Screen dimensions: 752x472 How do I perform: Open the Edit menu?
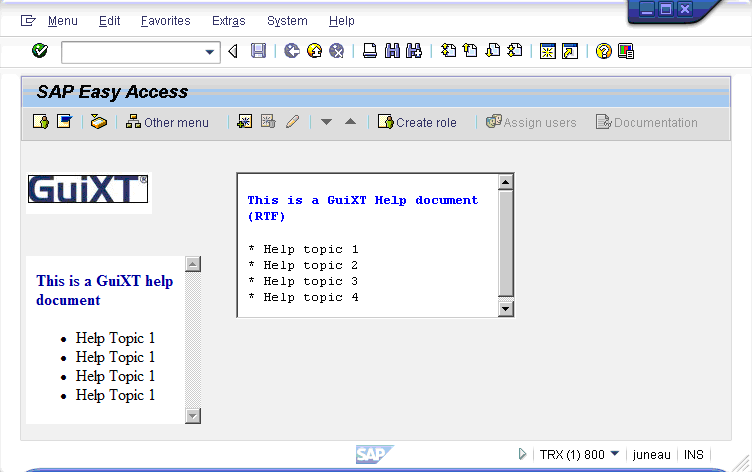(109, 21)
